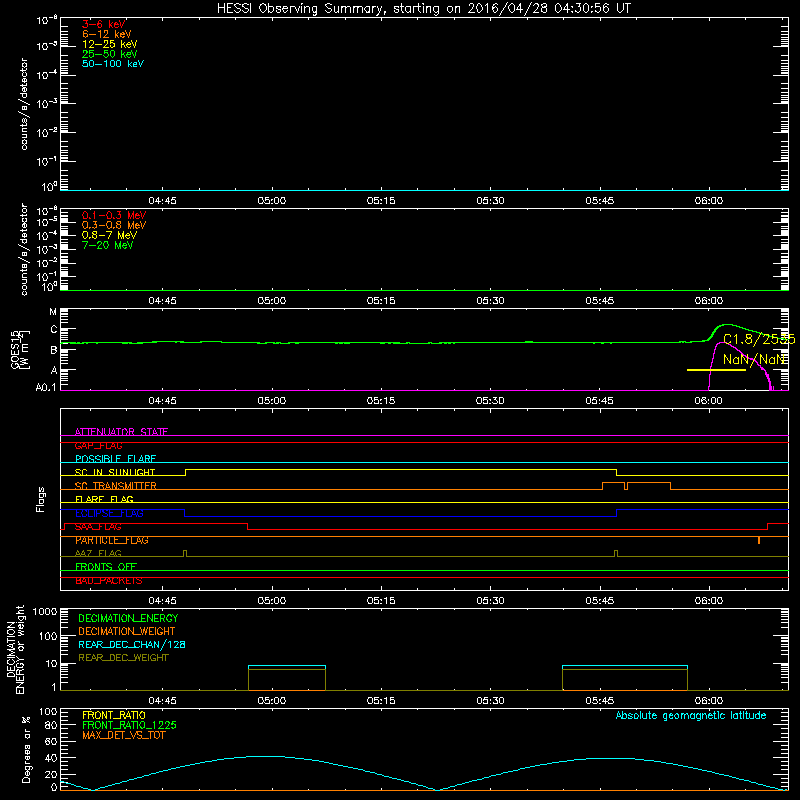This screenshot has width=800, height=800.
Task: Select the SC_TRANSMITTER flag label
Action: point(116,486)
